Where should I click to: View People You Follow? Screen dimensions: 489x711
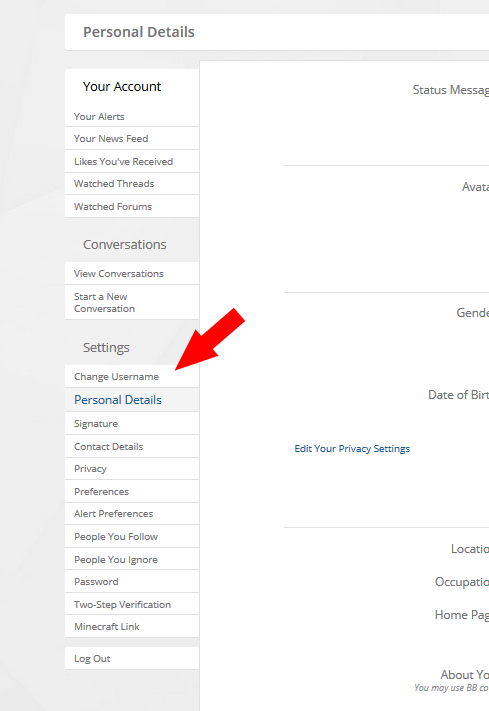click(x=132, y=536)
